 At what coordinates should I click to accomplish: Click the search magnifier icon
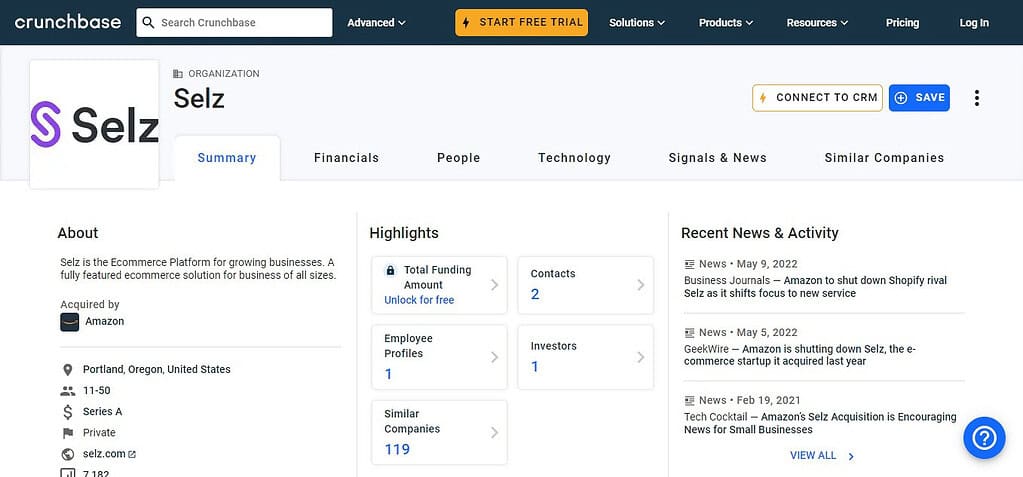149,23
